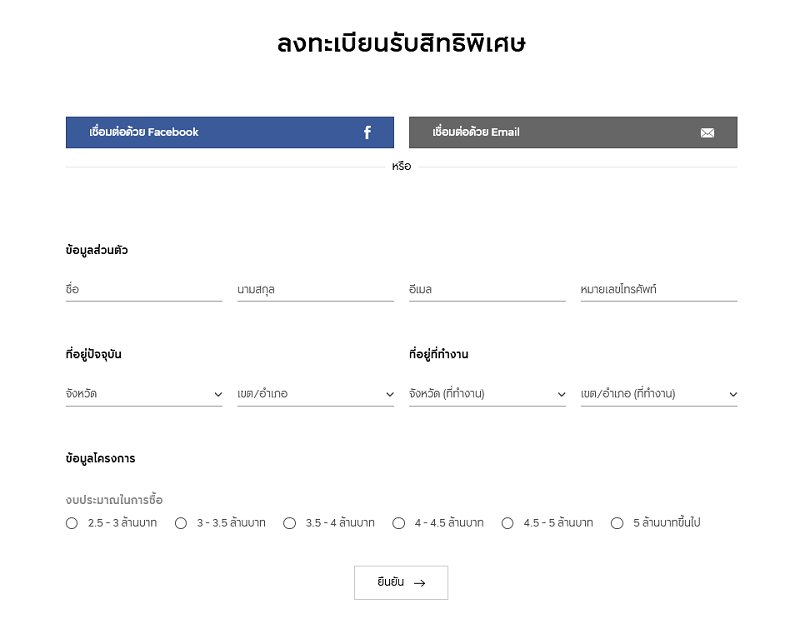Focus the นามสกุล surname field
Screen dimensions: 800x624
(315, 289)
